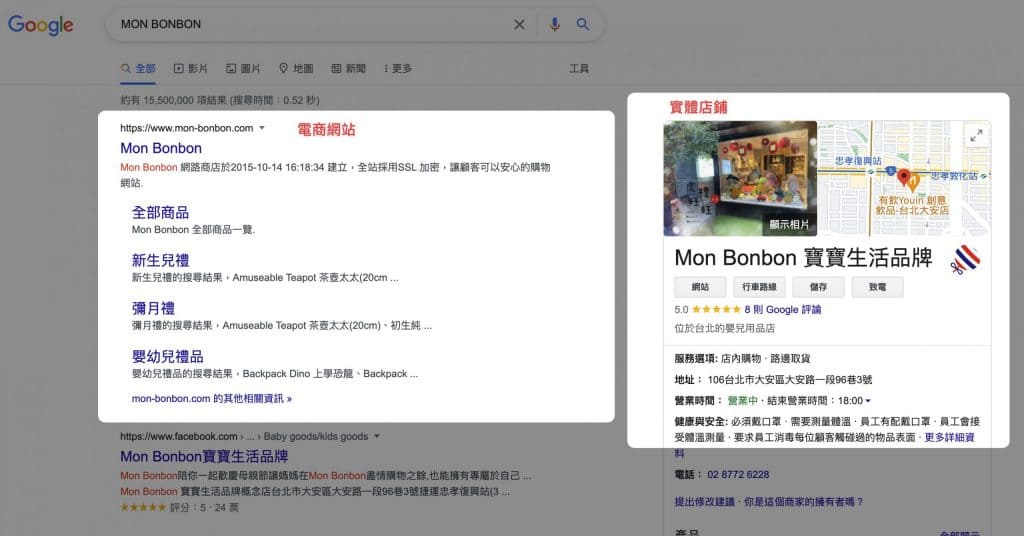Viewport: 1024px width, 536px height.
Task: Expand the facebook.com result dropdown arrow
Action: tap(377, 436)
